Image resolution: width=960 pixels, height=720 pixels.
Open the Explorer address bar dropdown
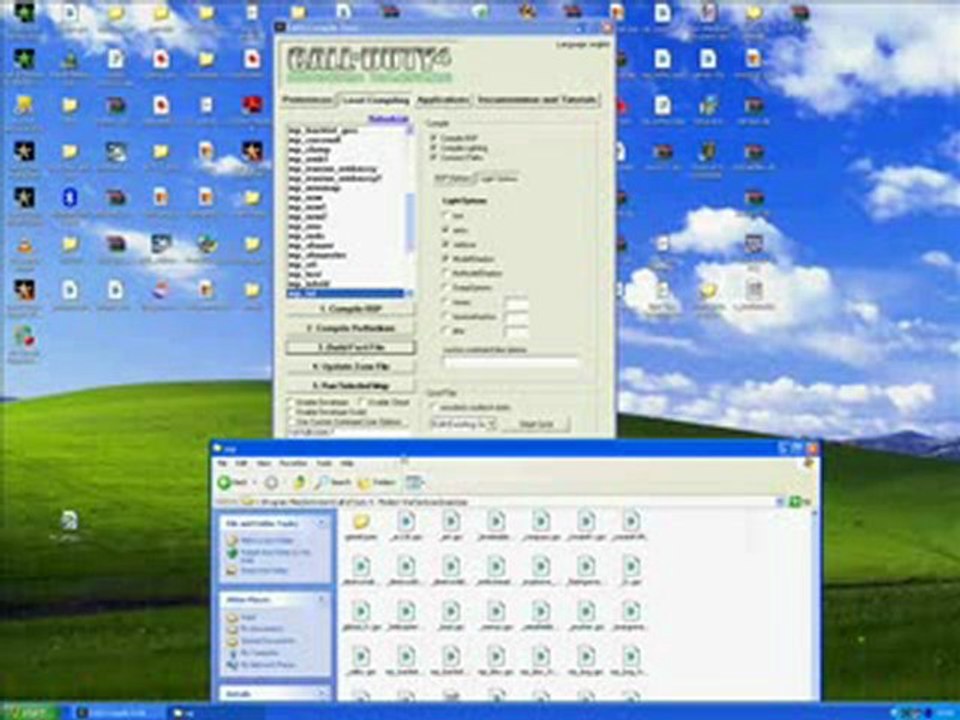(x=781, y=502)
